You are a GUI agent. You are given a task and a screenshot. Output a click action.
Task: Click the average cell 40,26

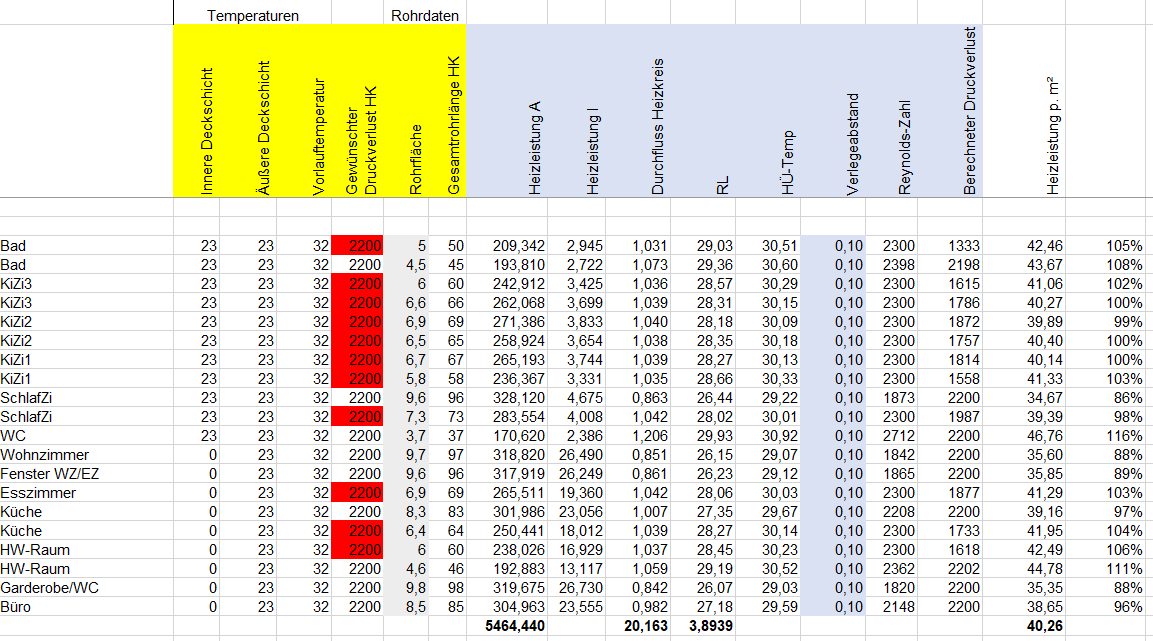1044,626
